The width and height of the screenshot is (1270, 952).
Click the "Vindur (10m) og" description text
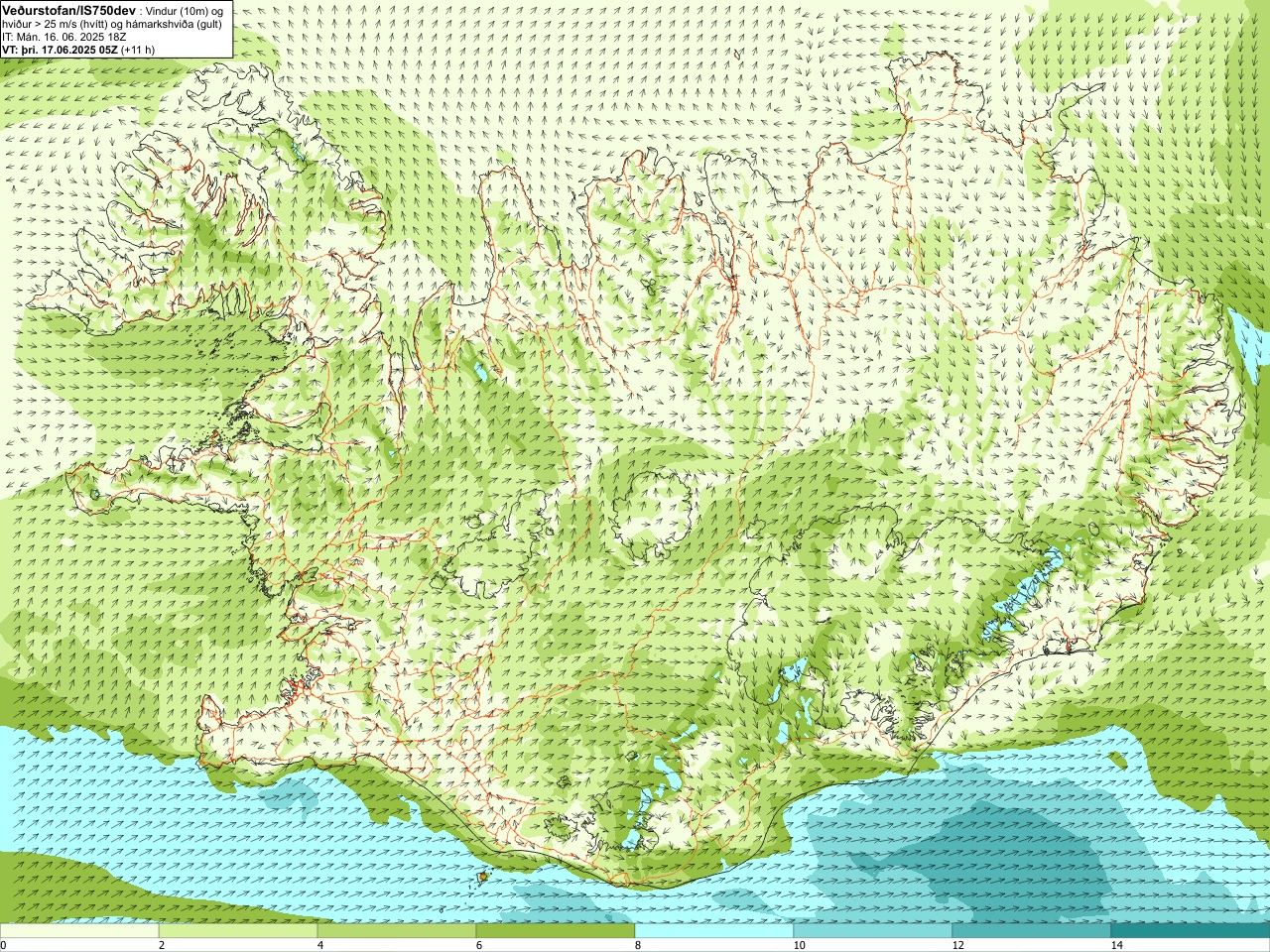tap(186, 10)
